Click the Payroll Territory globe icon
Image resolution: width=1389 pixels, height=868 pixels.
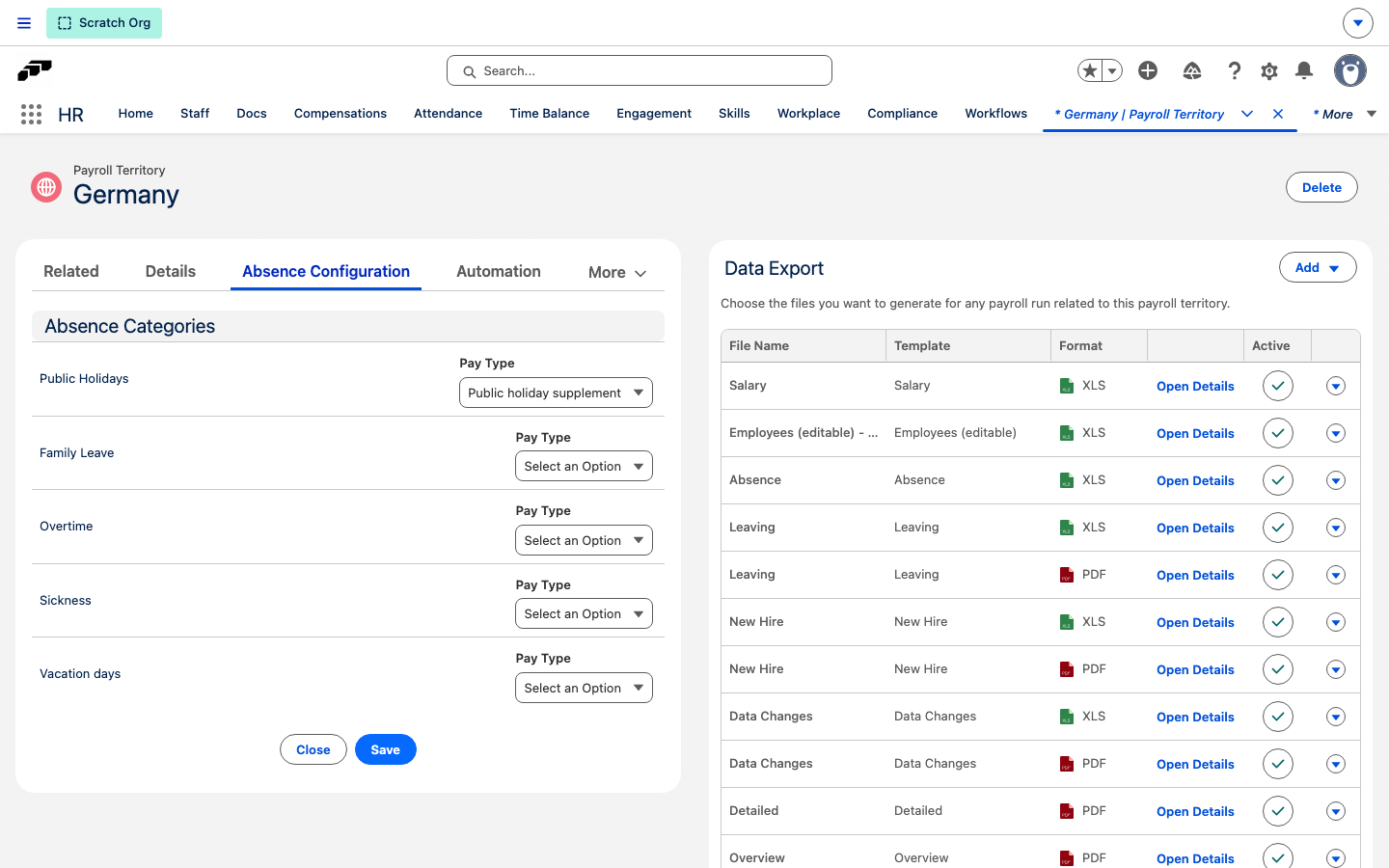tap(46, 187)
